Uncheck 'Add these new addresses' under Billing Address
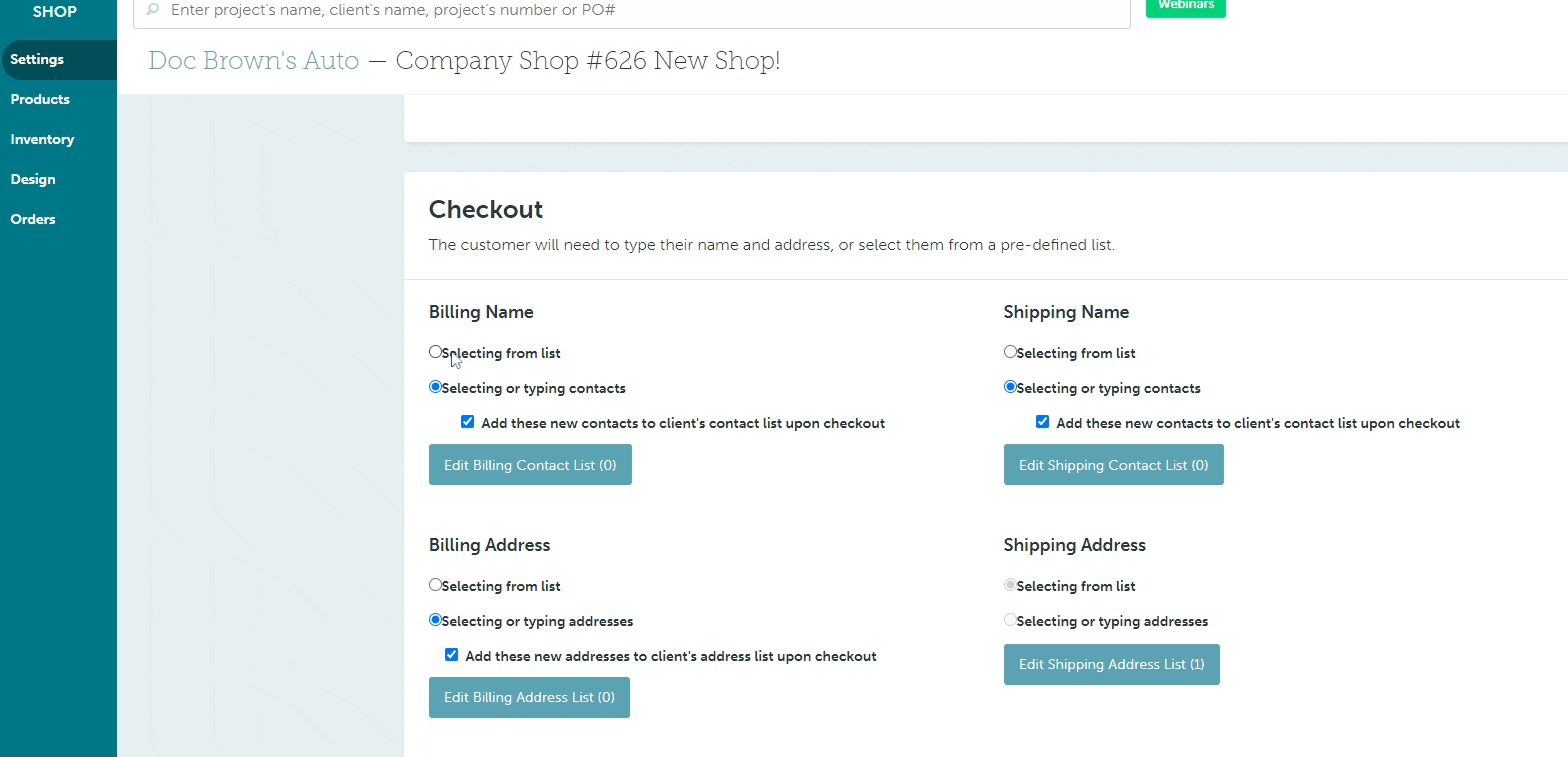This screenshot has height=757, width=1568. click(x=451, y=654)
